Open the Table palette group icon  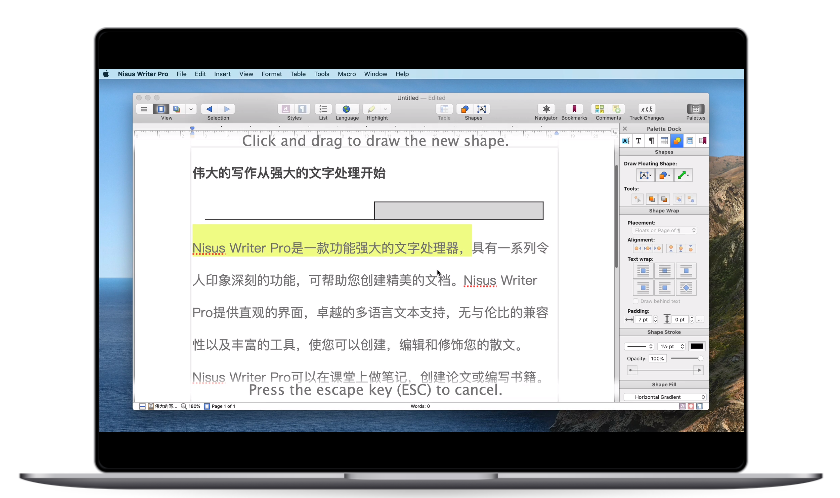pyautogui.click(x=664, y=141)
